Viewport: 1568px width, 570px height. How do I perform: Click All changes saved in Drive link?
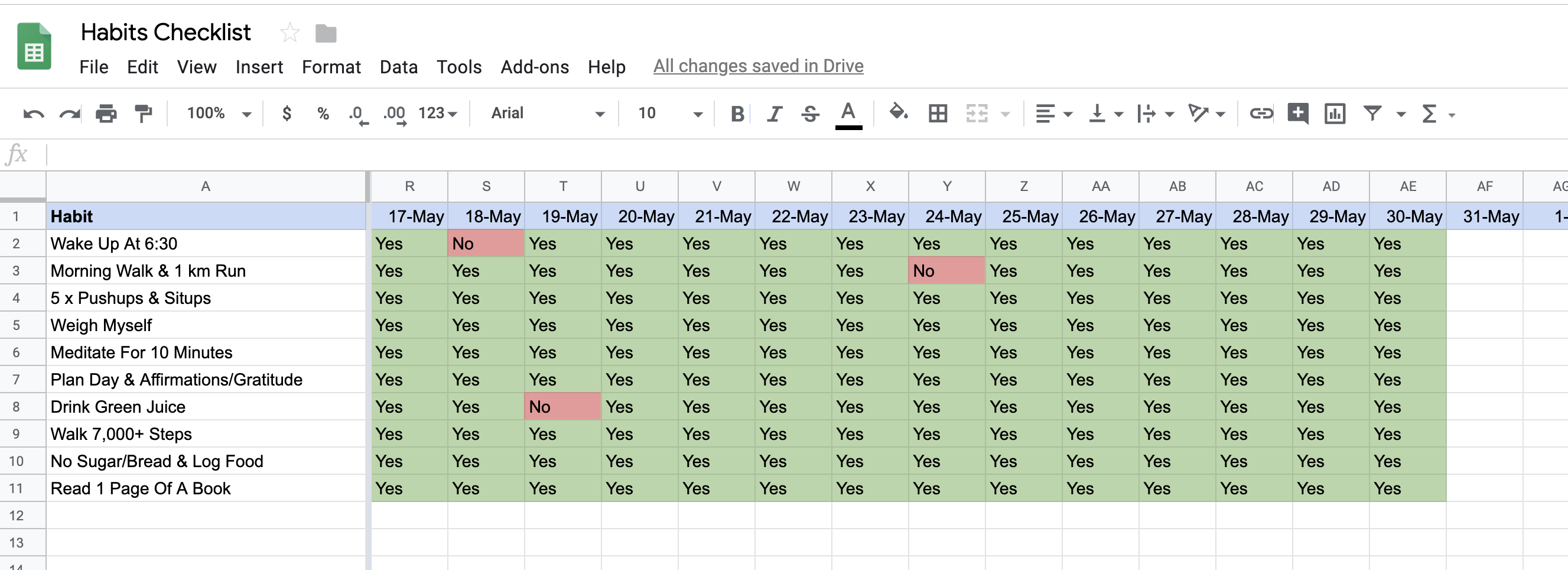(758, 66)
